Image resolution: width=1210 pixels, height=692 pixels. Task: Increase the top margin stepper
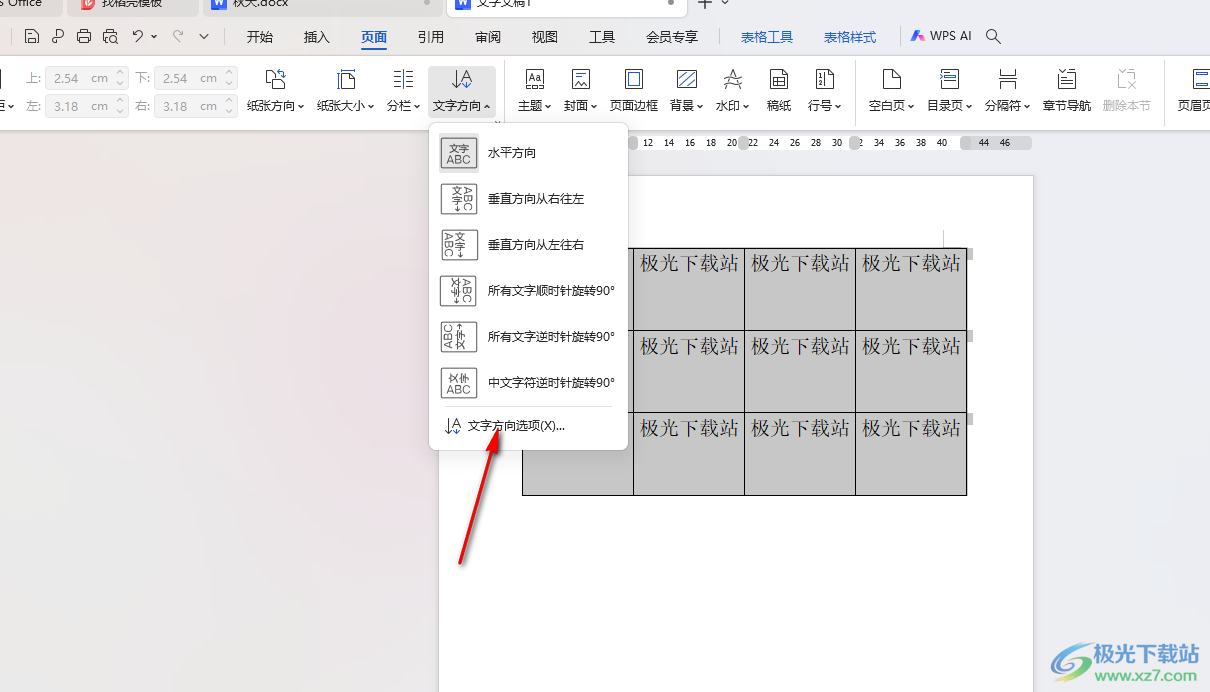(x=120, y=73)
